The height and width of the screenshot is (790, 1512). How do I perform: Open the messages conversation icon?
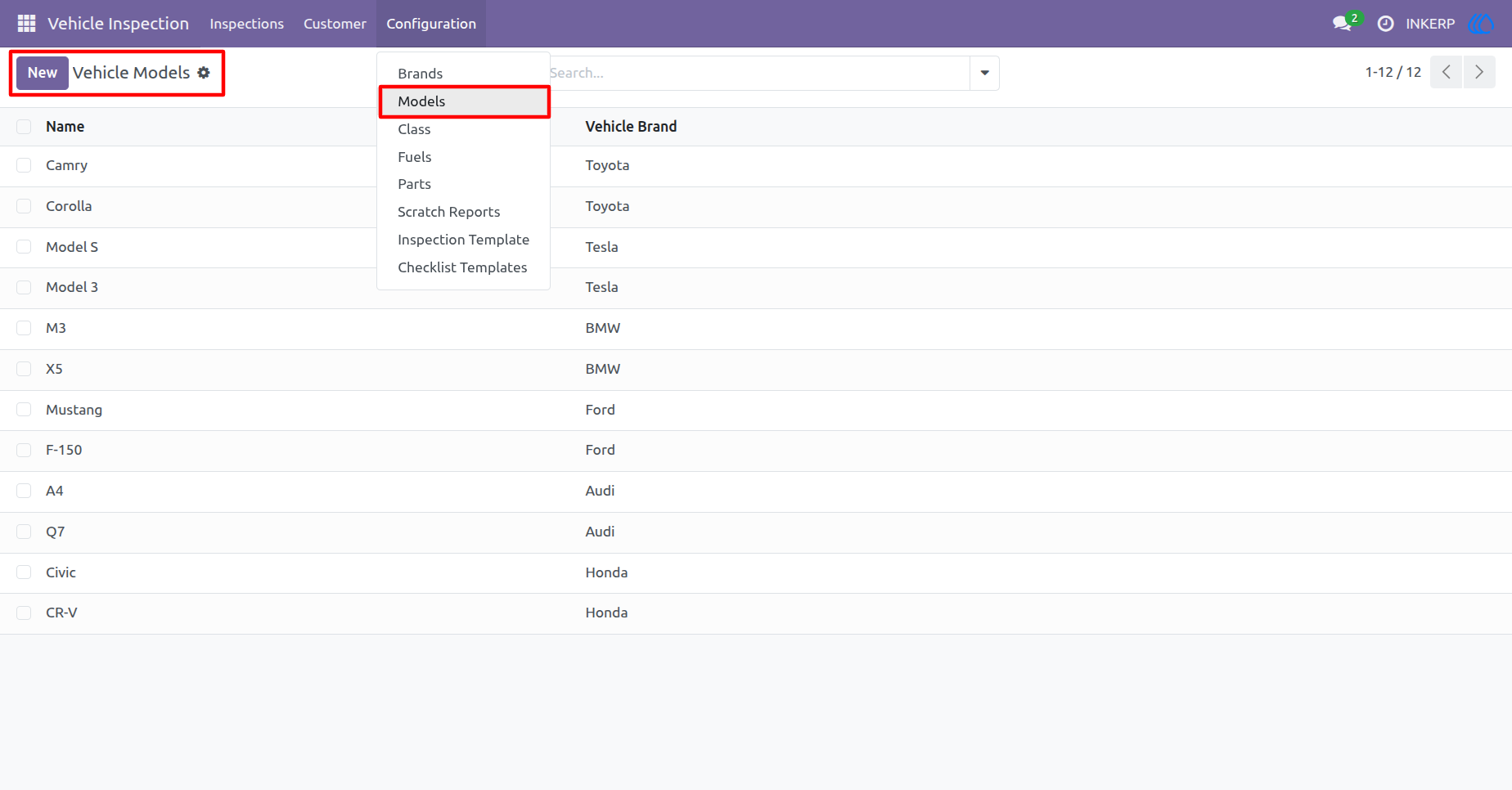1342,24
